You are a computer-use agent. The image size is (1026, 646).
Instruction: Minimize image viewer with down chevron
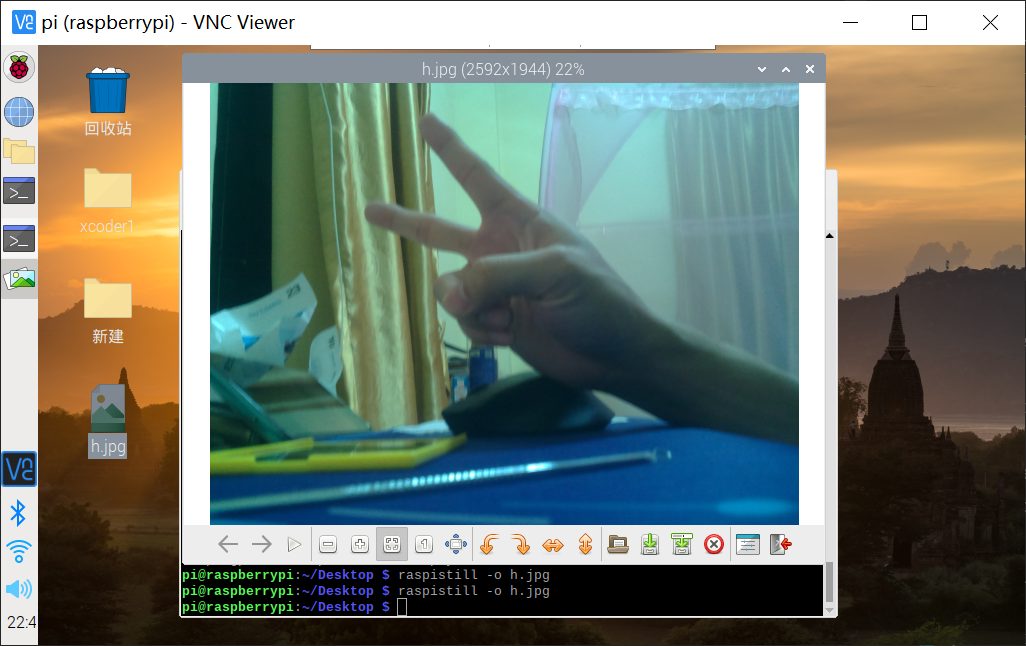tap(762, 69)
